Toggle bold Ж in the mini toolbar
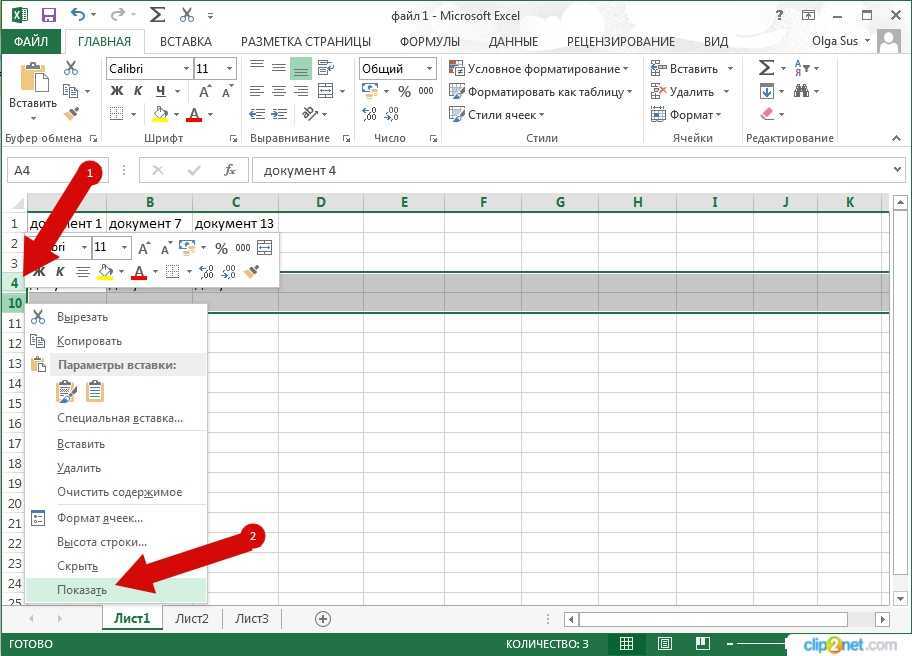 click(x=39, y=272)
